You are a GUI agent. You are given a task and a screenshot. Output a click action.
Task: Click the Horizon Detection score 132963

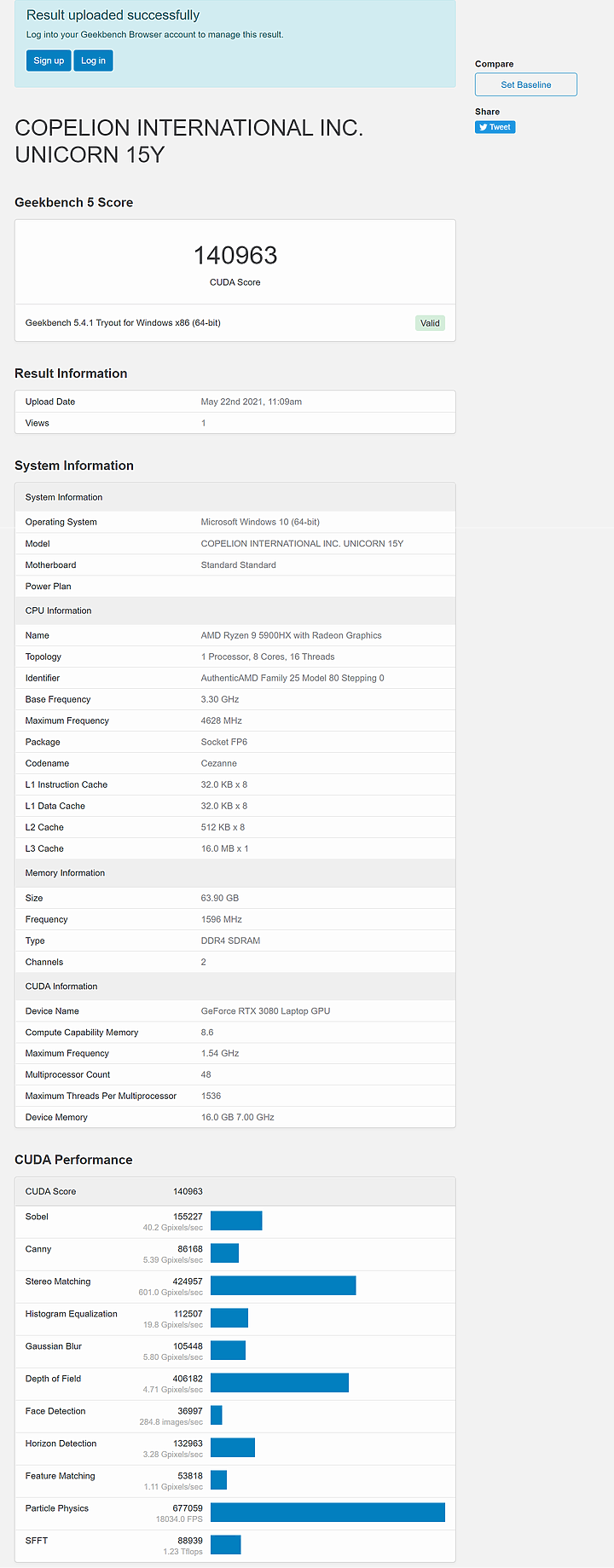[188, 1444]
